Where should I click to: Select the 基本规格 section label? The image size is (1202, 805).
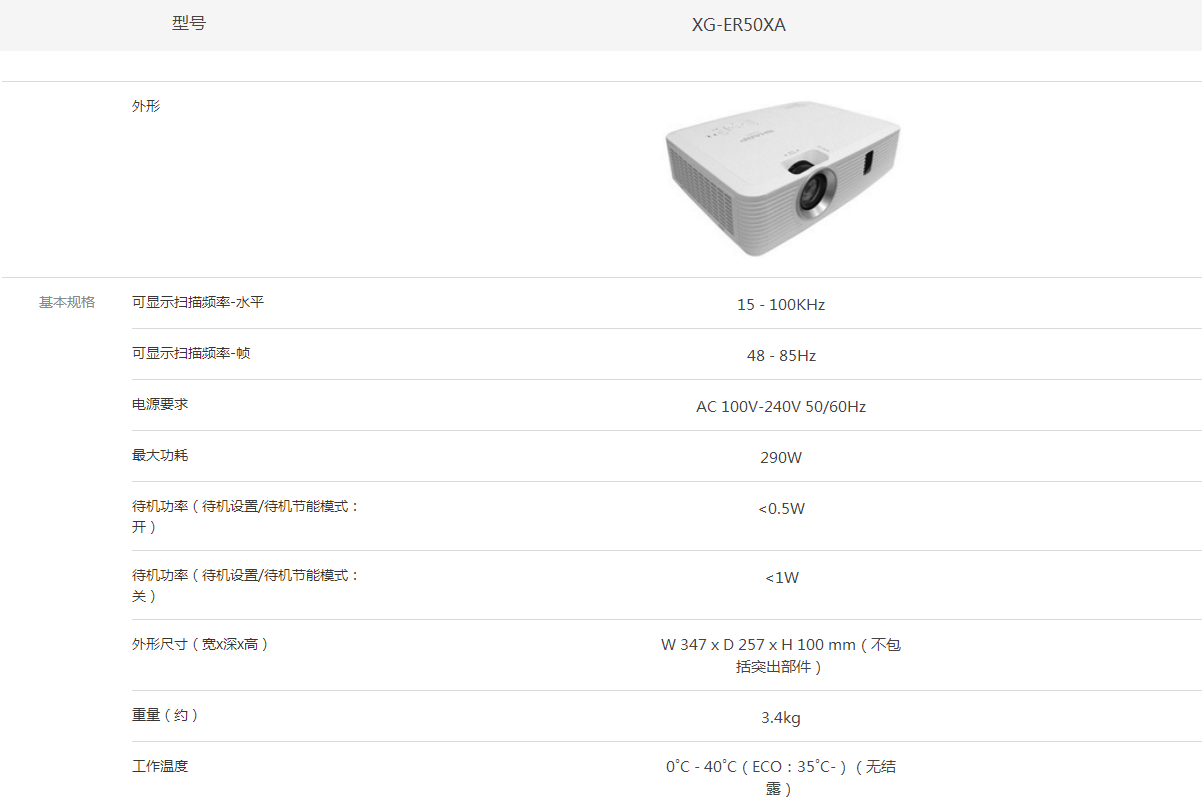pos(67,302)
